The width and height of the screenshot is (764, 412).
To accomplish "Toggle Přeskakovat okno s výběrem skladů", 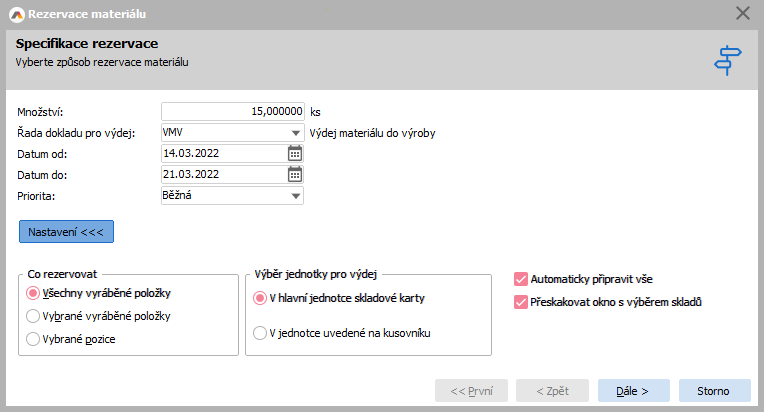I will point(520,302).
